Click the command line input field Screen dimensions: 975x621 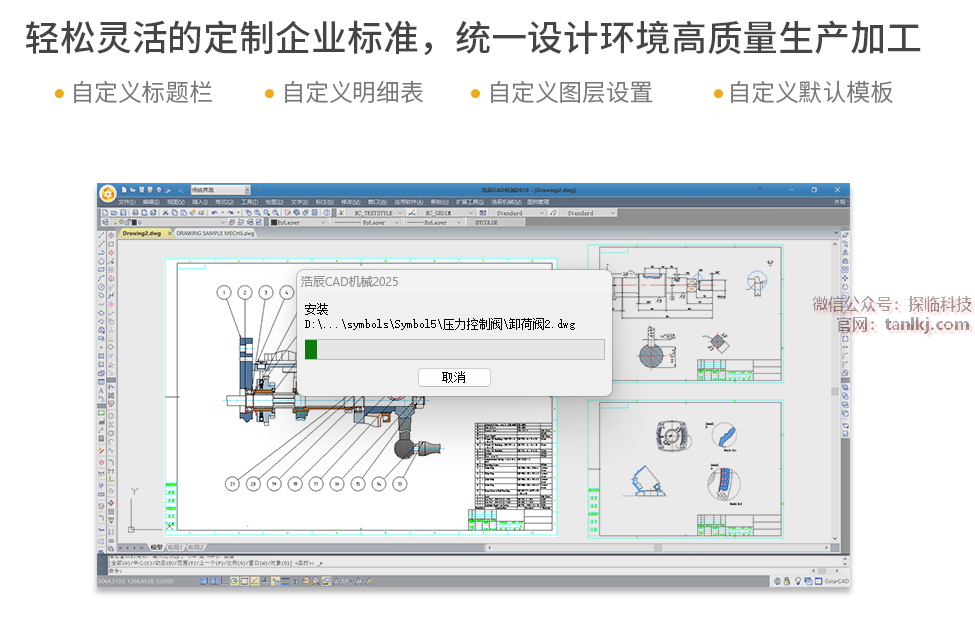(460, 571)
